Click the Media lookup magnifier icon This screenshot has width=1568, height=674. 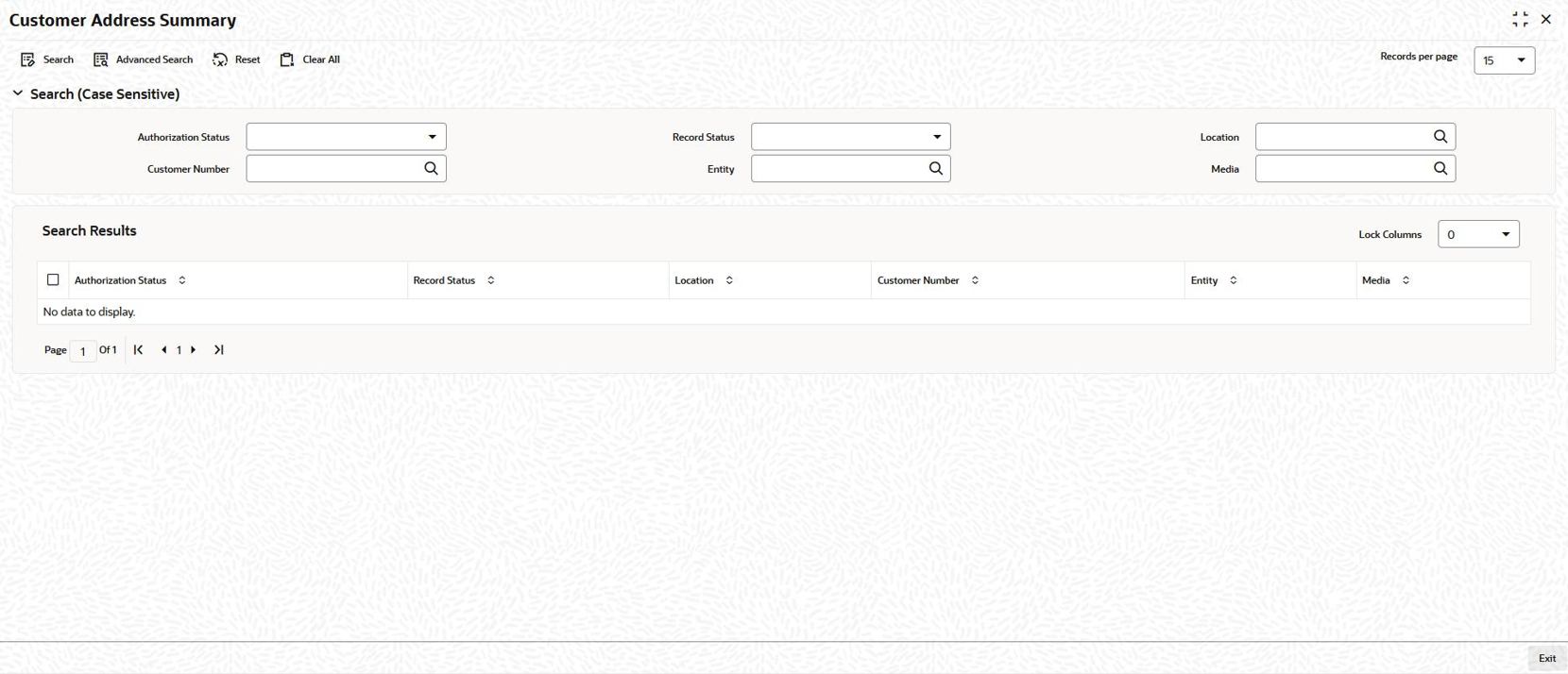tap(1440, 168)
